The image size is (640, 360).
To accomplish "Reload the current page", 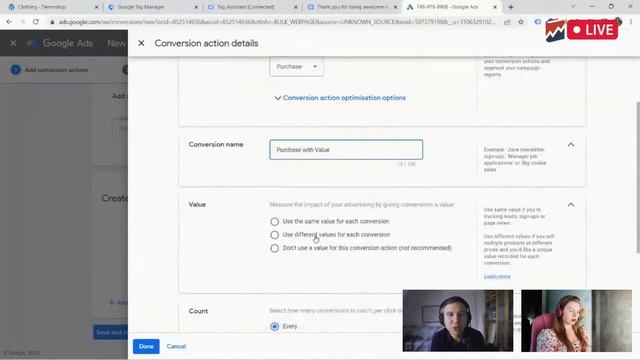I will (36, 22).
